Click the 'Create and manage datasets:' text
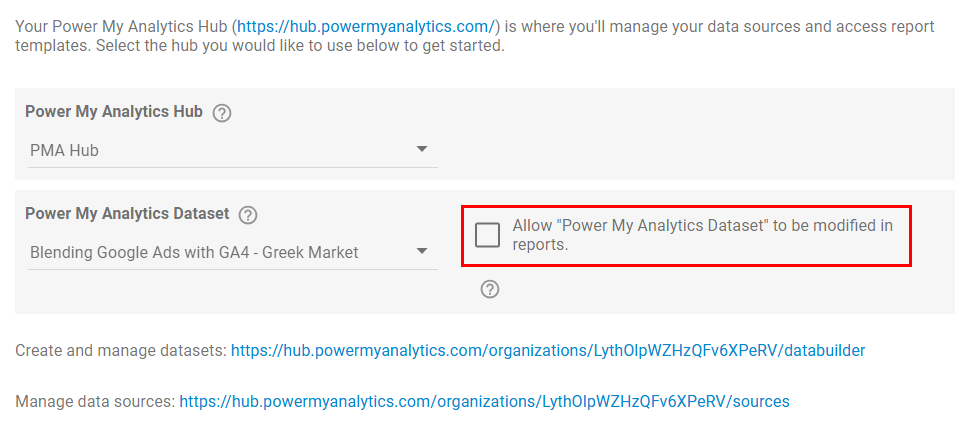 tap(120, 351)
